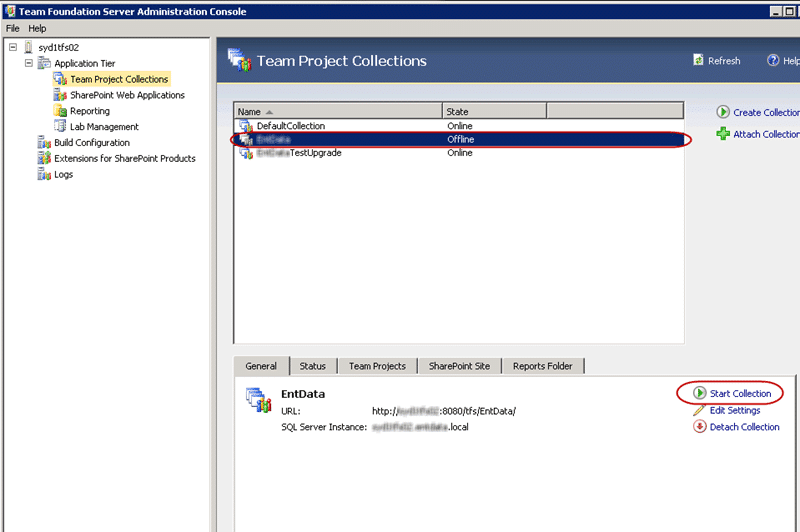Switch to the Status tab
Screen dimensions: 800x532
[x=313, y=366]
